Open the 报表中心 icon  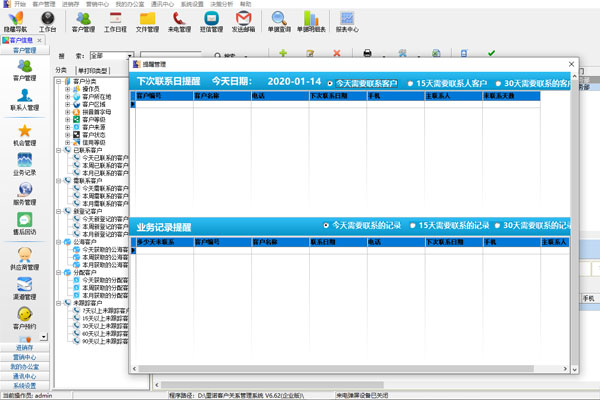pyautogui.click(x=347, y=22)
